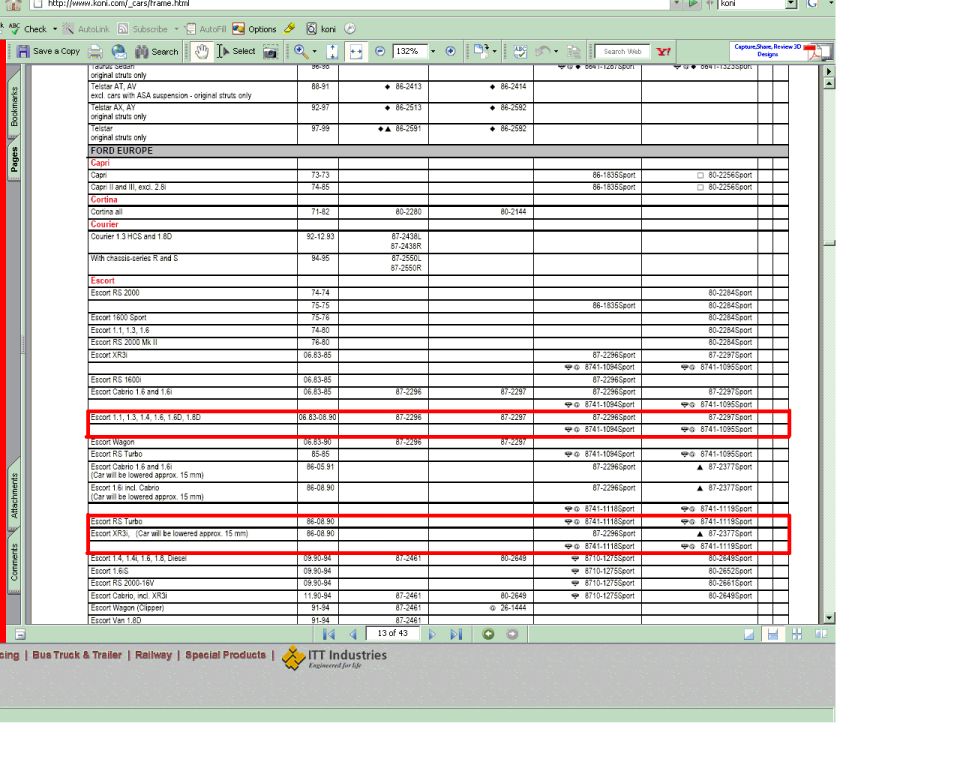Image resolution: width=960 pixels, height=768 pixels.
Task: Select facing pages layout icon
Action: coord(820,634)
